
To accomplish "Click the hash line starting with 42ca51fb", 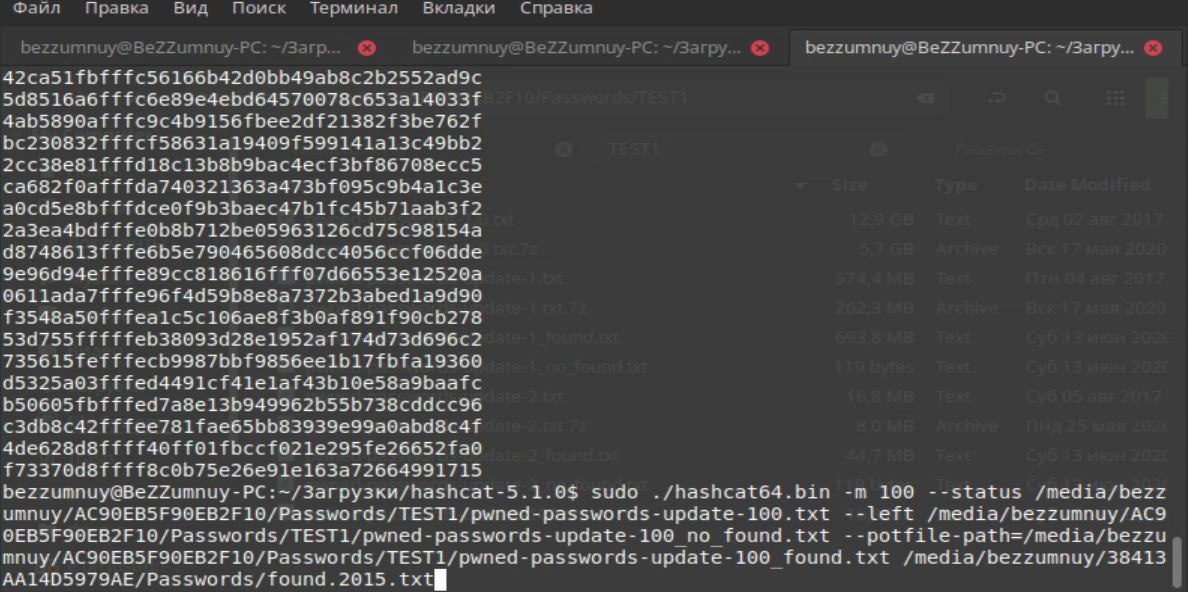I will (242, 78).
